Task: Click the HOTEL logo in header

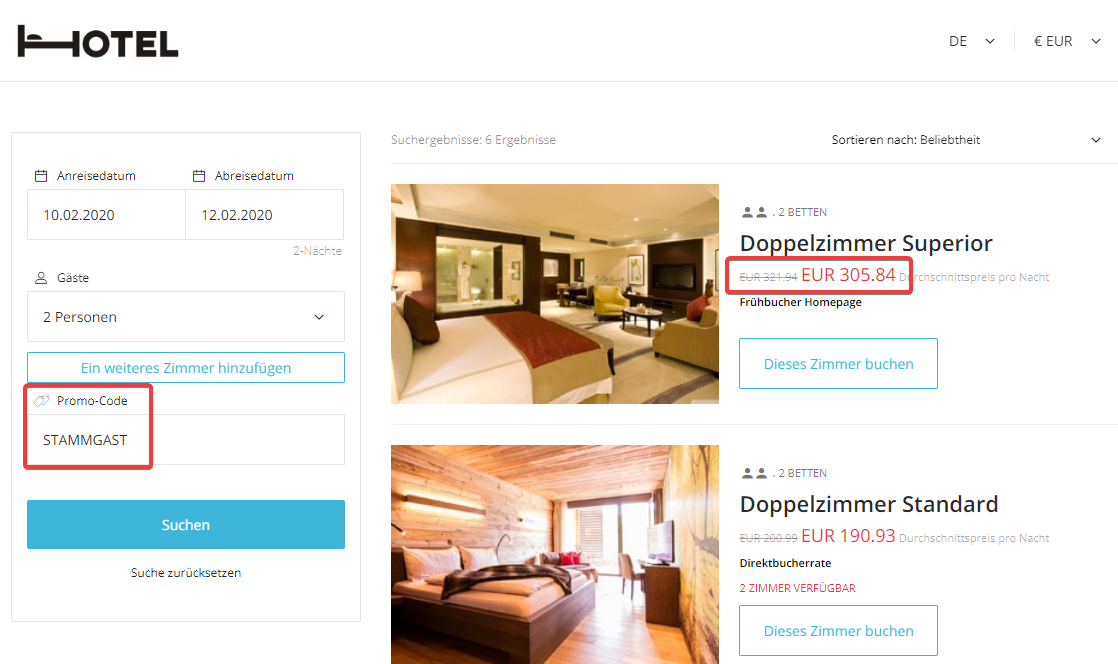Action: pos(98,41)
